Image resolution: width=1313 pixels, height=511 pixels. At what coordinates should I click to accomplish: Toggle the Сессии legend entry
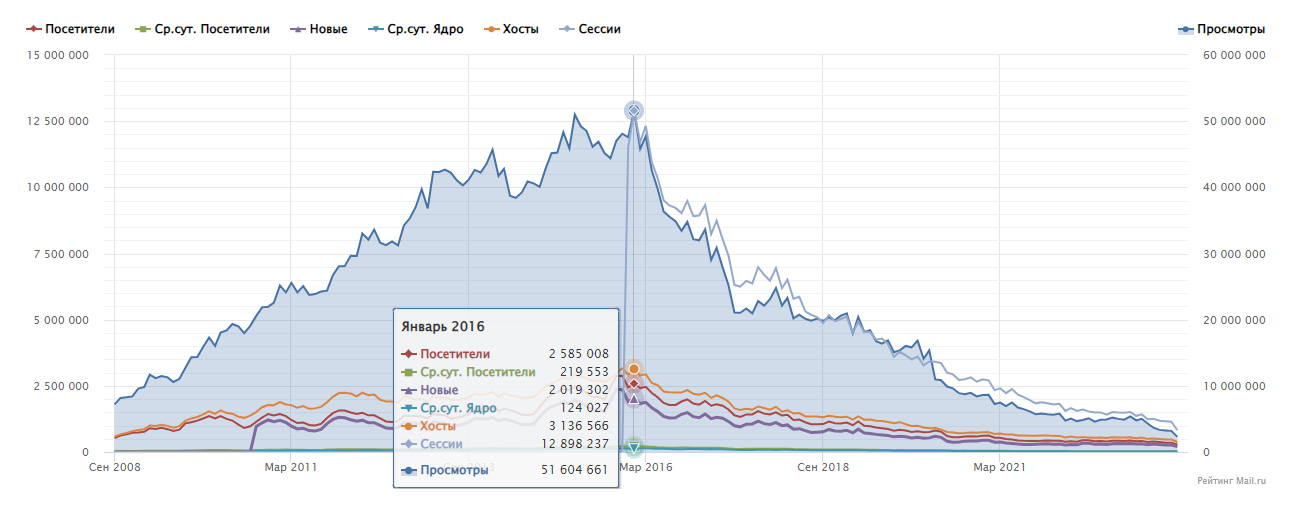591,29
